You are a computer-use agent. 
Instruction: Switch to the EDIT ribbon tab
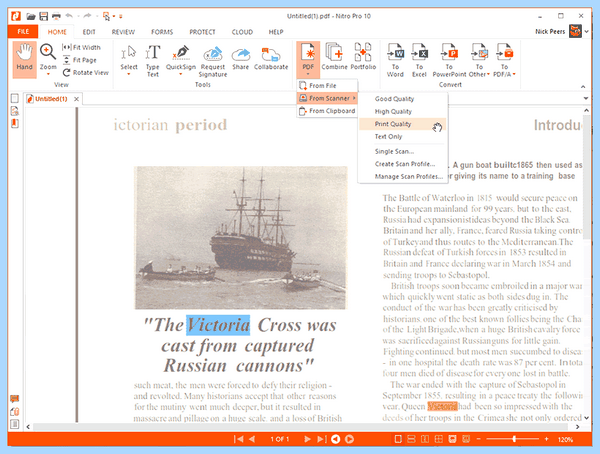[x=89, y=32]
